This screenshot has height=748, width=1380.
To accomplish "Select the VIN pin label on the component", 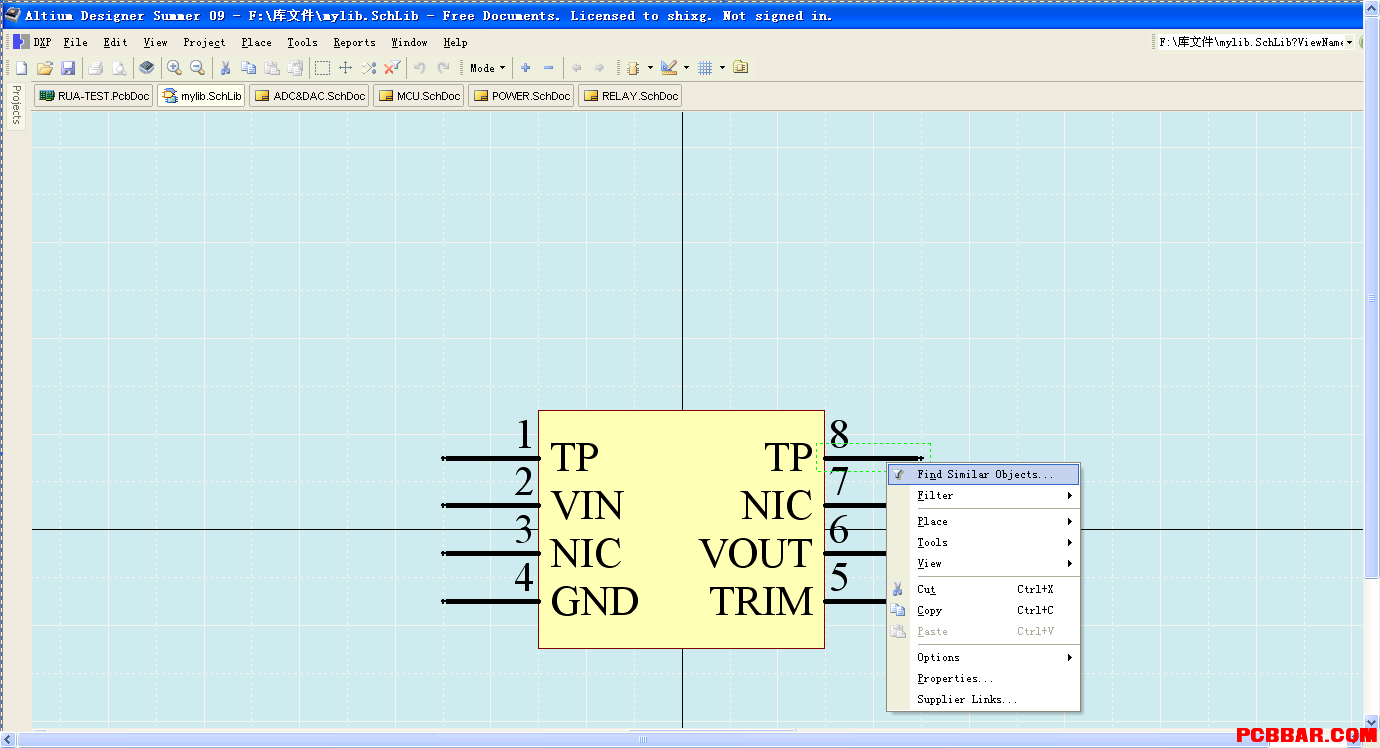I will click(x=587, y=506).
